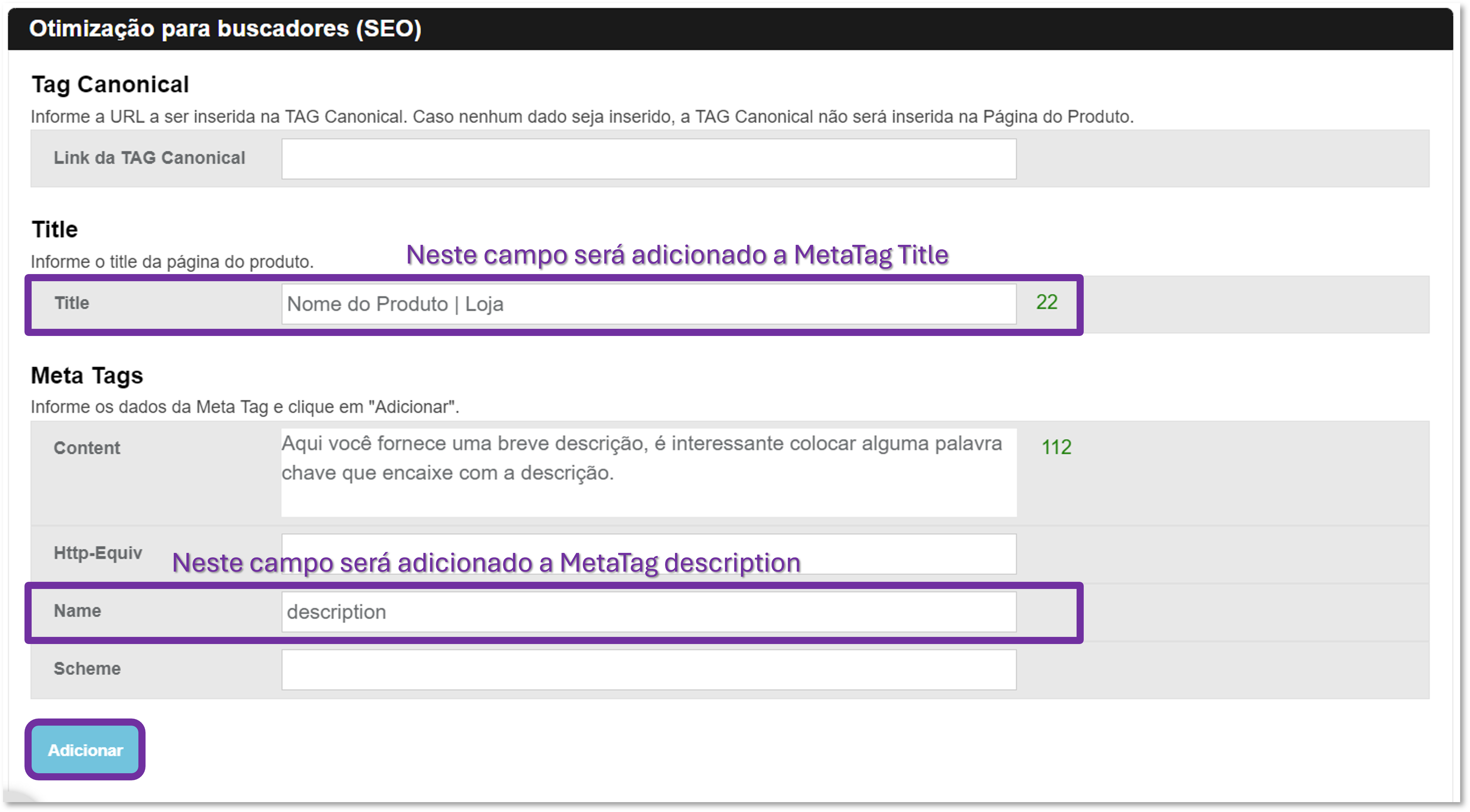Image resolution: width=1470 pixels, height=812 pixels.
Task: Click the Adicionar button
Action: point(85,750)
